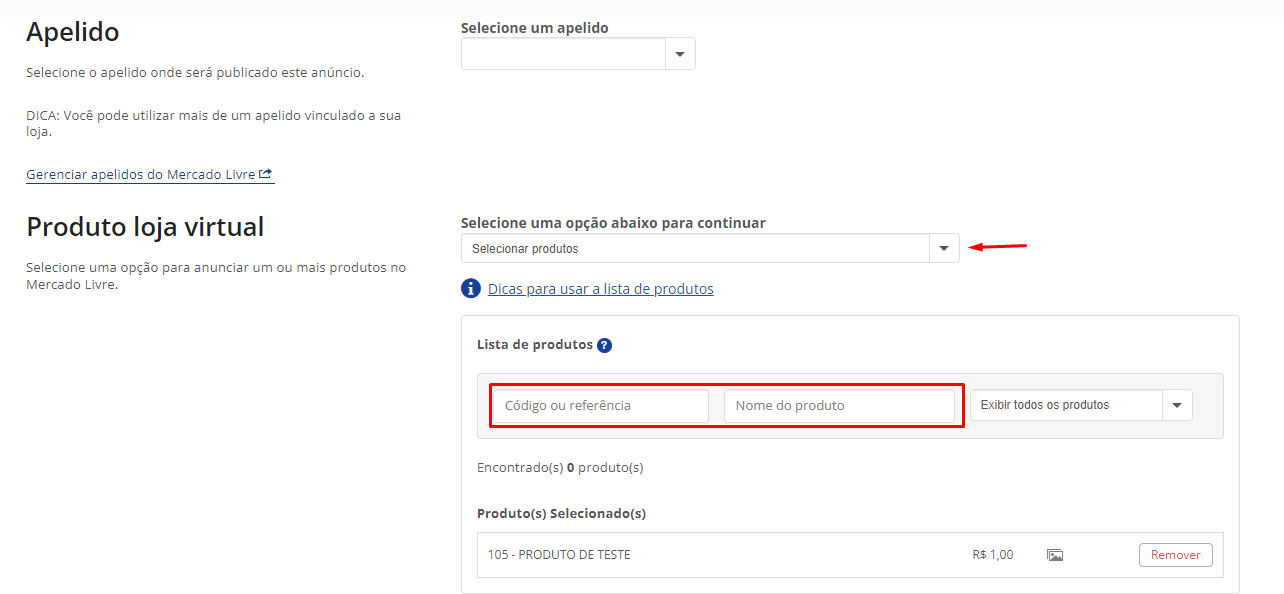Click the R$ 1,00 price in selected product
1284x594 pixels.
993,555
